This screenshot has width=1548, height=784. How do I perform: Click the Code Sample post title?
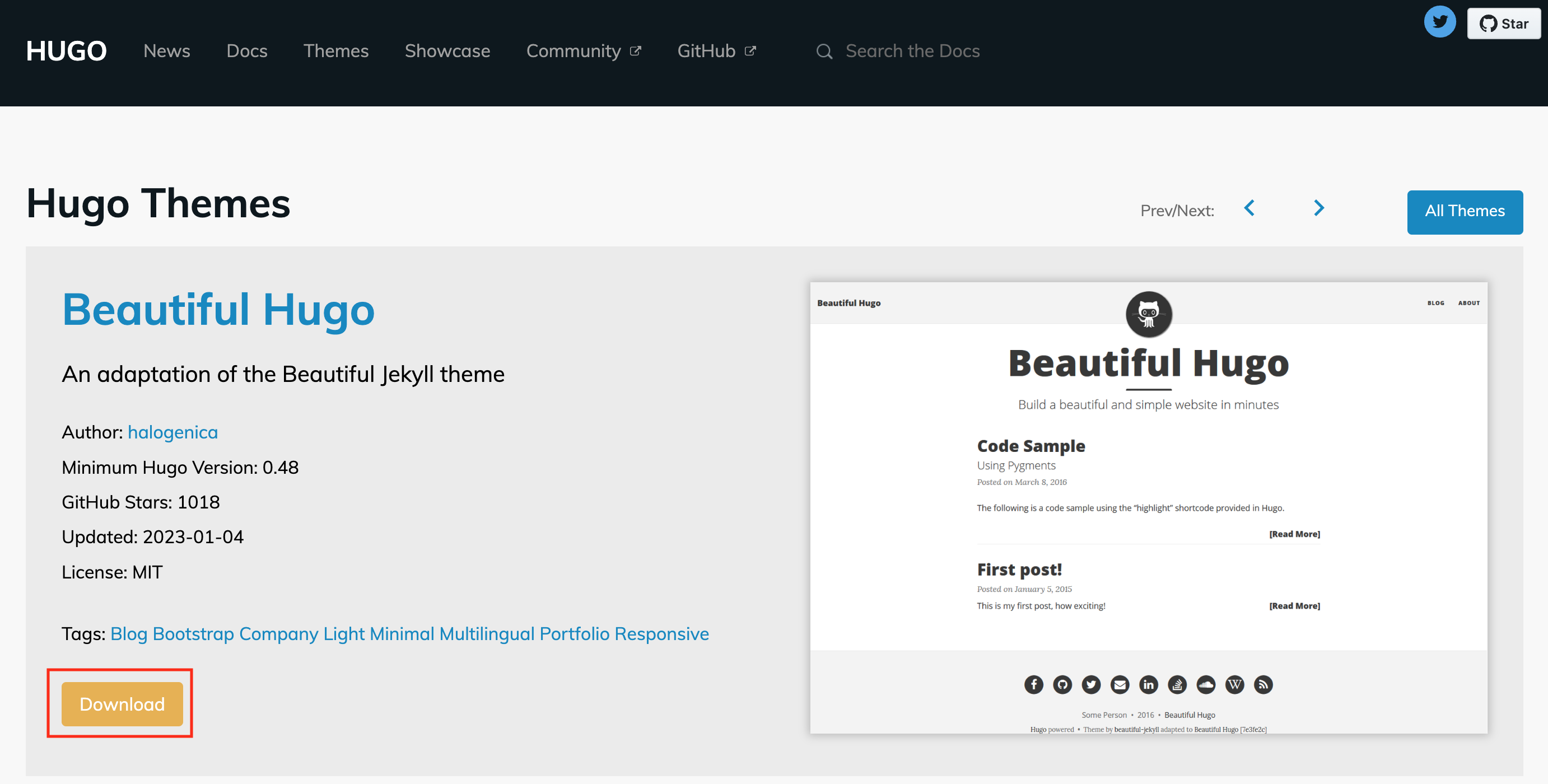point(1031,446)
